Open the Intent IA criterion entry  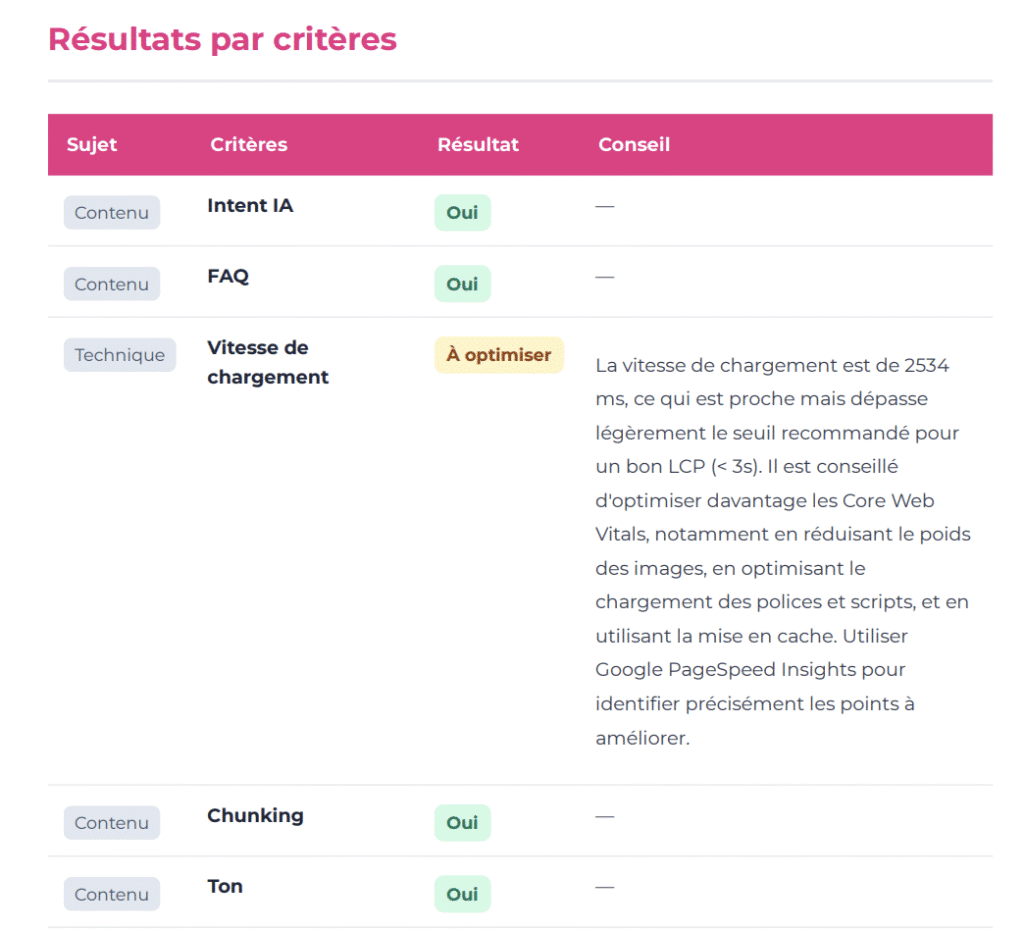pyautogui.click(x=249, y=205)
